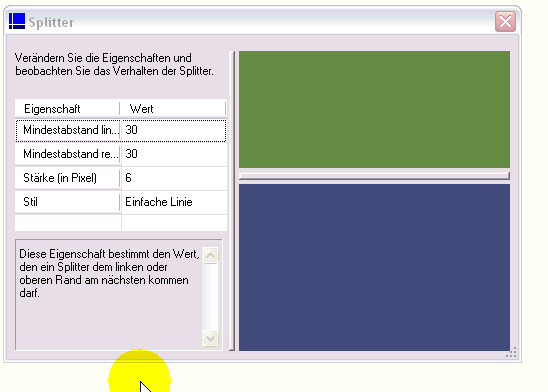Click the description scrollbar up arrow
548x392 pixels.
coord(210,255)
